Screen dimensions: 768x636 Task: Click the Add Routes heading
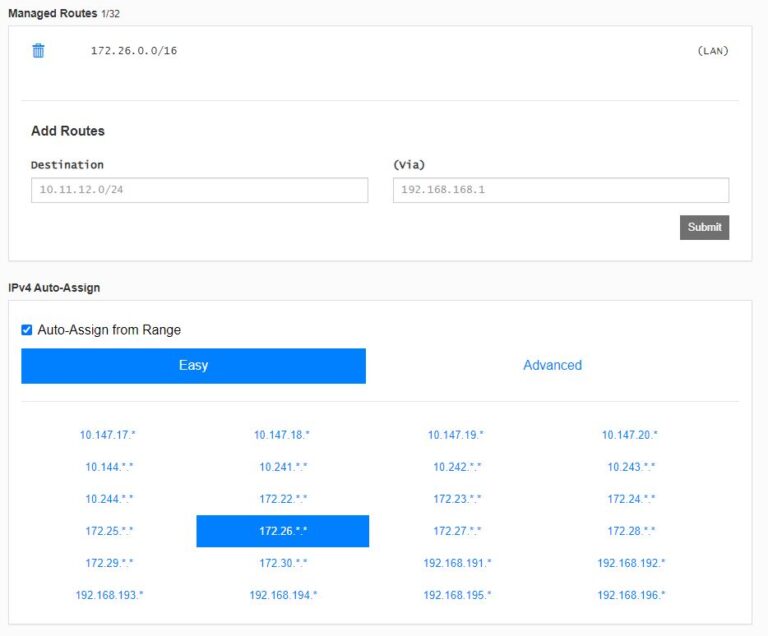(x=68, y=131)
